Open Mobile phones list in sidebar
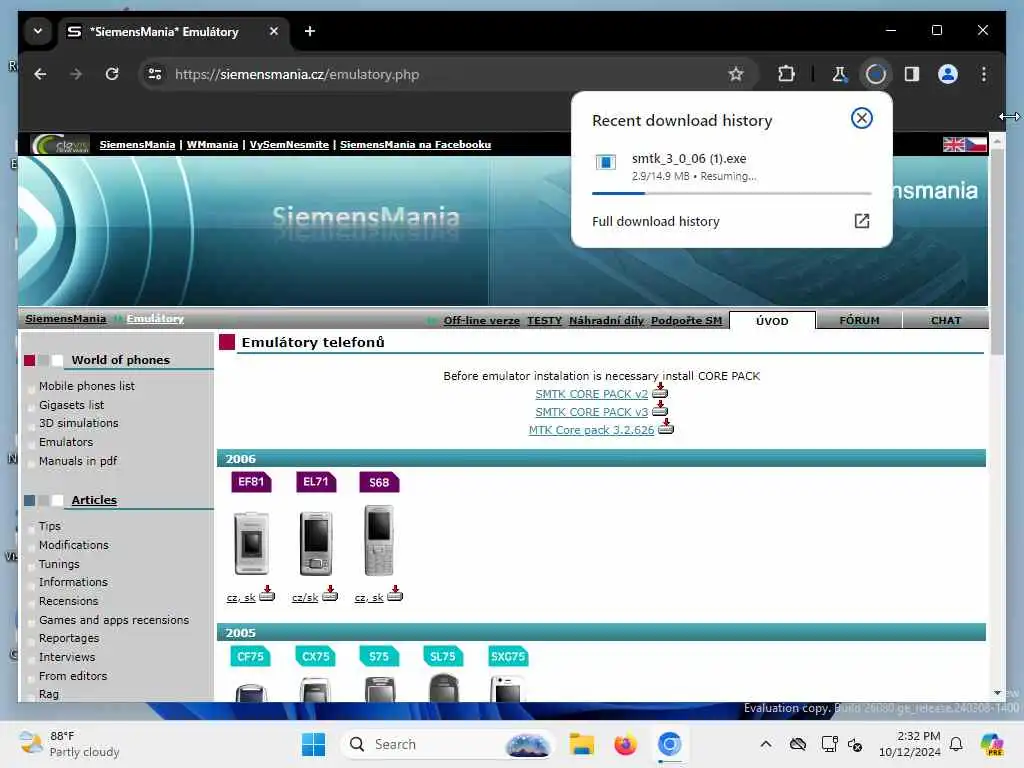This screenshot has width=1024, height=768. pos(87,386)
